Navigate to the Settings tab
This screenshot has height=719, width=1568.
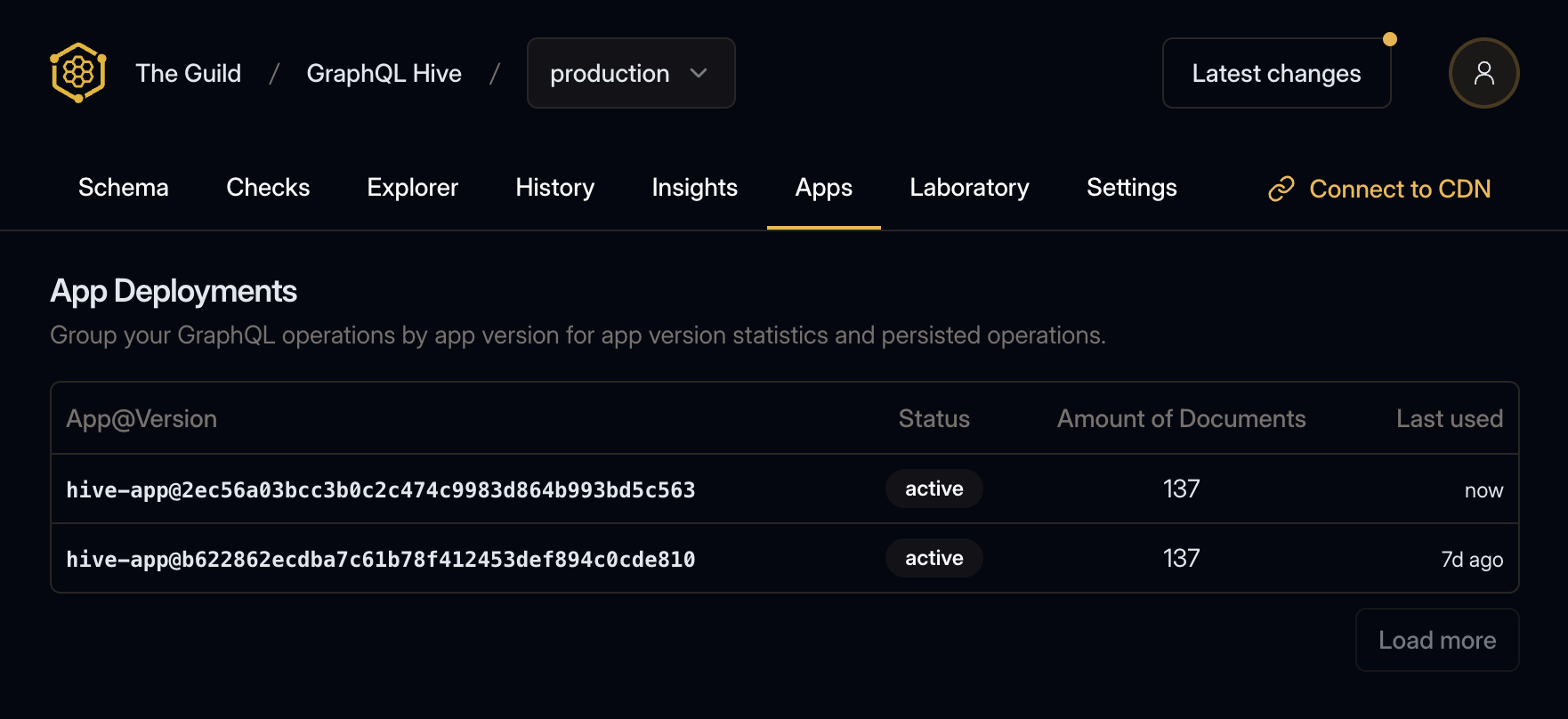pyautogui.click(x=1131, y=188)
